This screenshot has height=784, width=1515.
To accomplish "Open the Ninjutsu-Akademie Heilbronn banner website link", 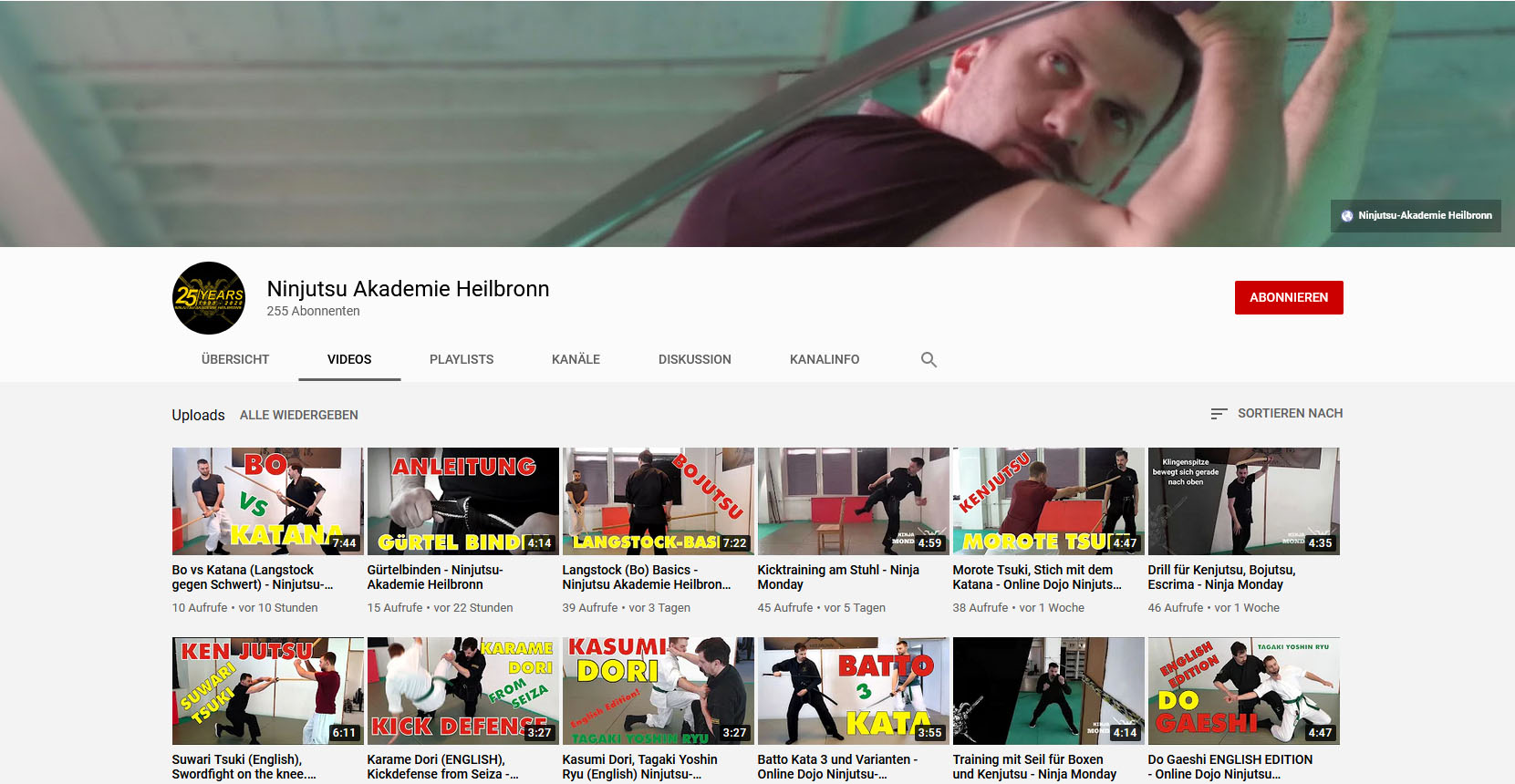I will point(1416,216).
